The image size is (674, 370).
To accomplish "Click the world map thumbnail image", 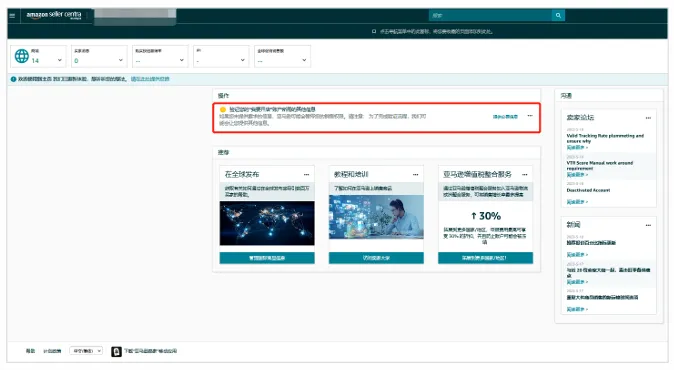I will (267, 223).
